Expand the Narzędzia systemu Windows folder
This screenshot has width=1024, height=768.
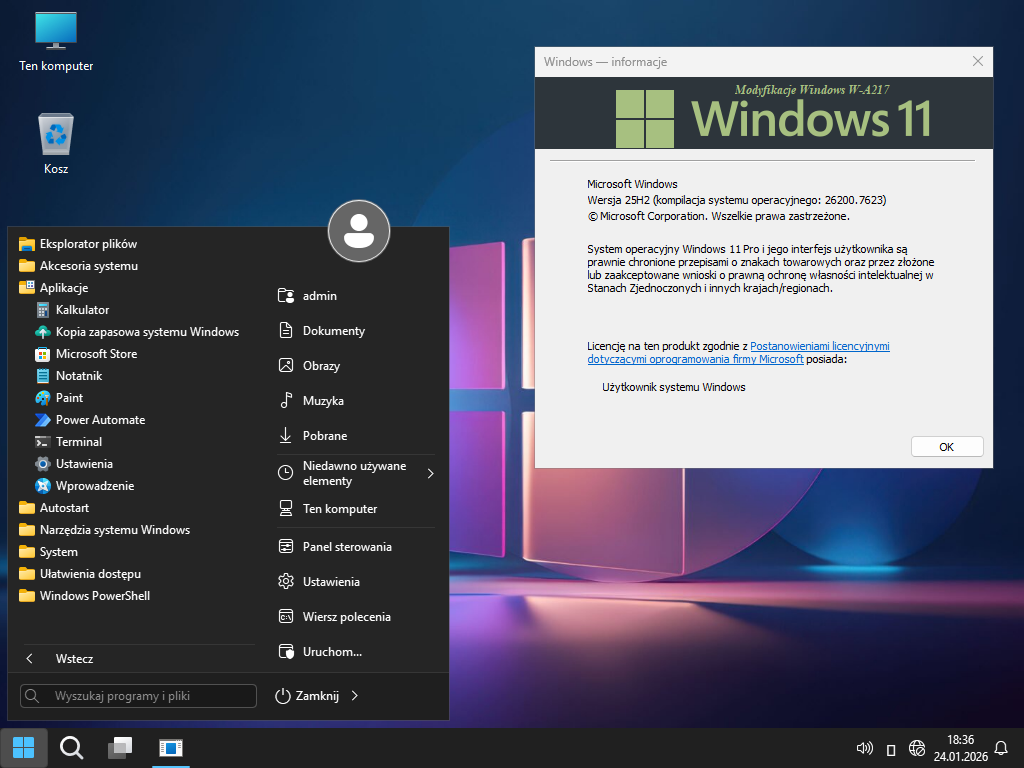(x=114, y=530)
